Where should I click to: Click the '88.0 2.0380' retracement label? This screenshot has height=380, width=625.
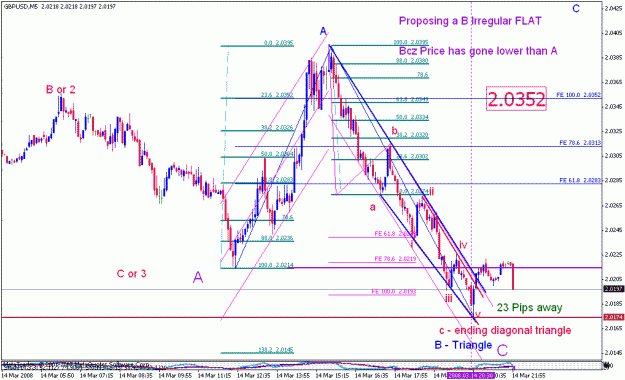pos(412,61)
